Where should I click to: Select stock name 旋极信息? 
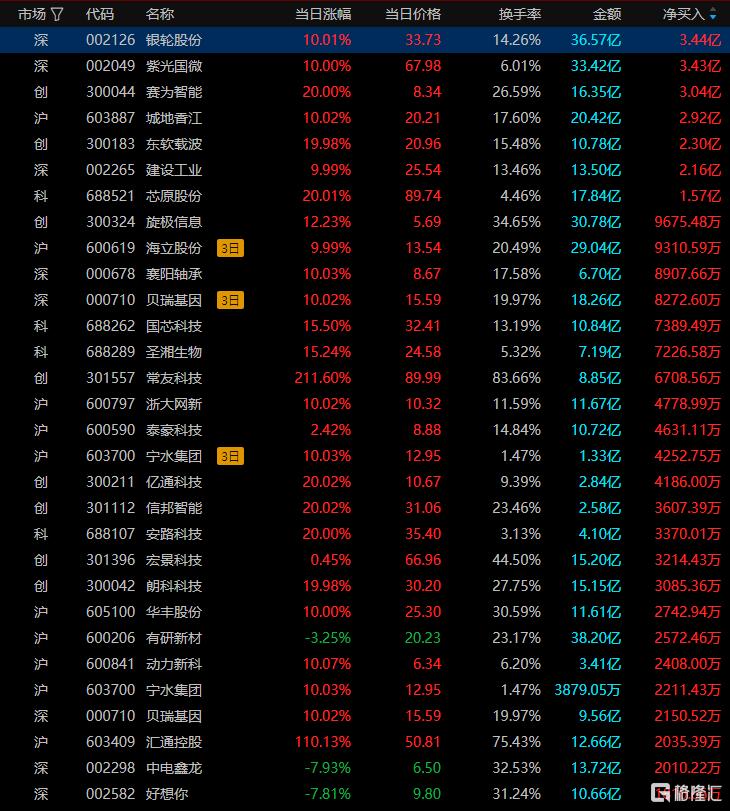click(x=174, y=222)
